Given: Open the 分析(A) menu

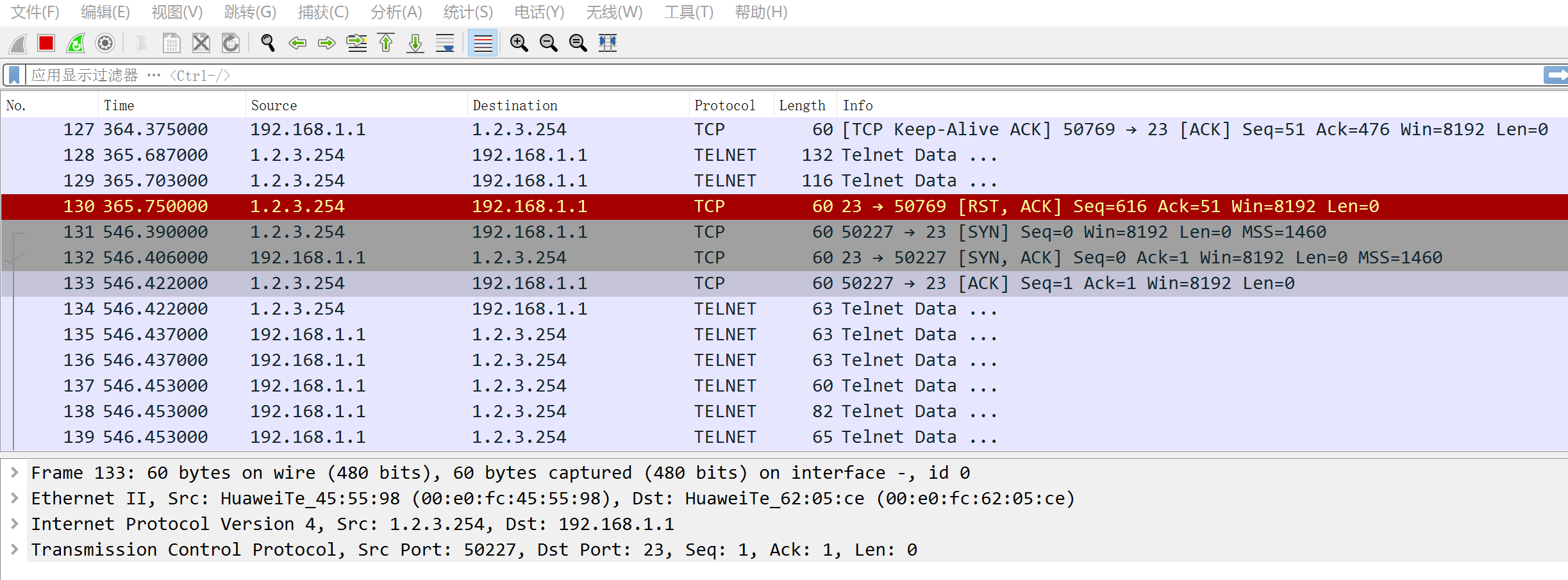Looking at the screenshot, I should (x=396, y=12).
